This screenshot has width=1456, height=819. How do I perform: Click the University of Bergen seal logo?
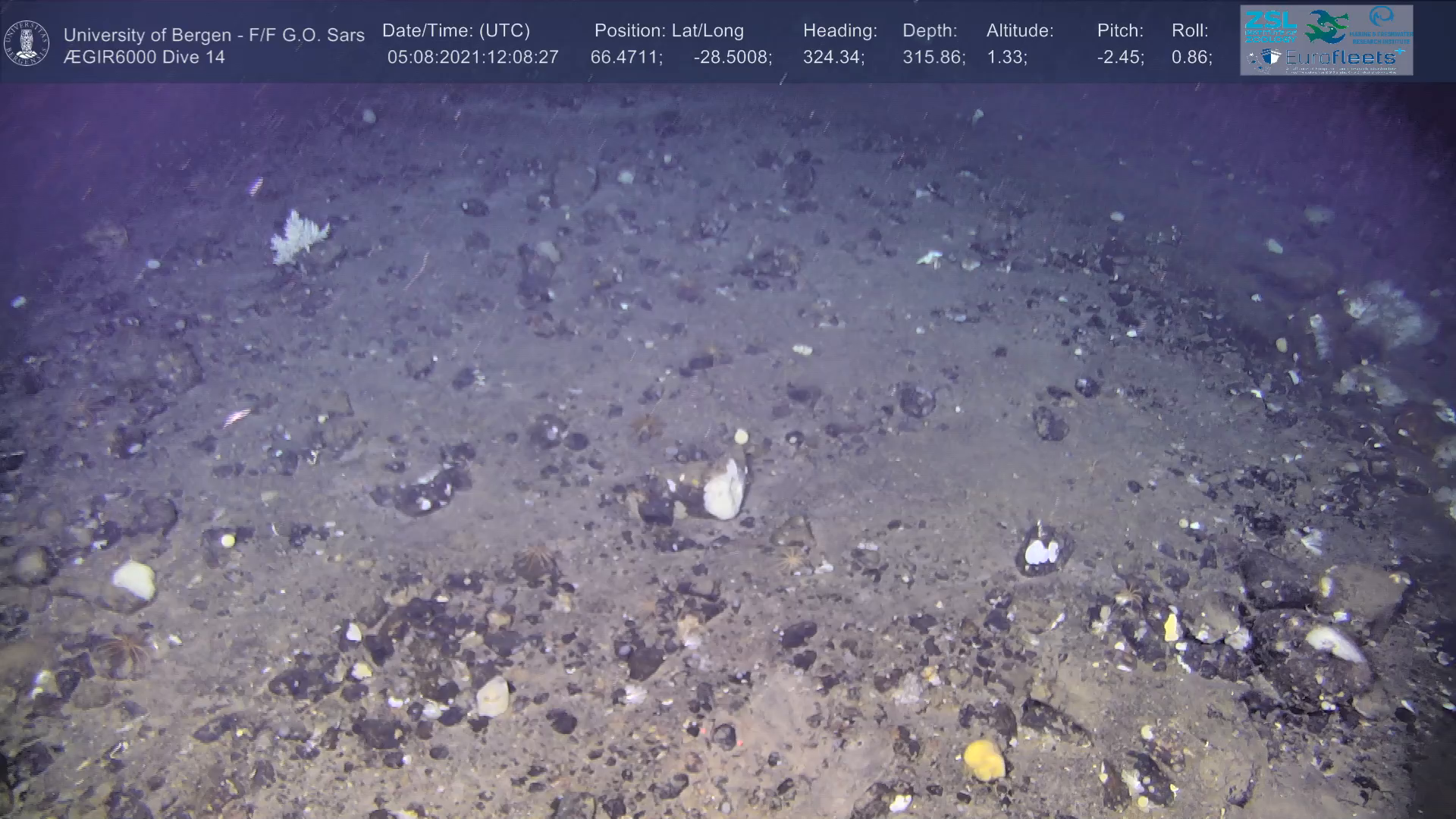point(27,42)
